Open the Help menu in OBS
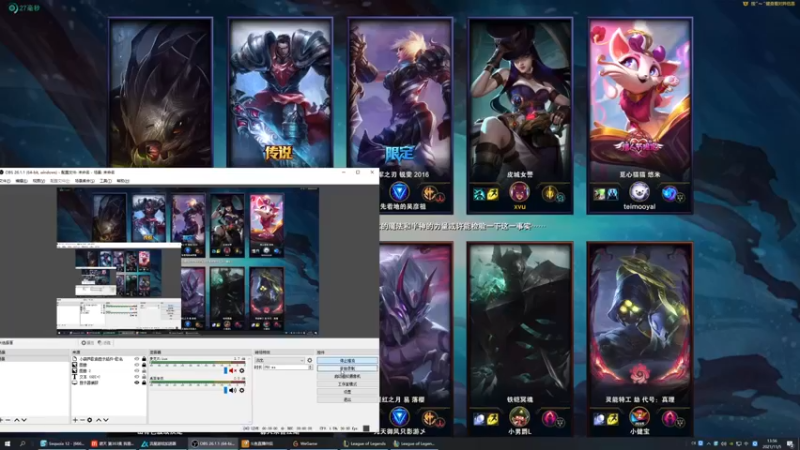This screenshot has width=800, height=450. pos(123,181)
